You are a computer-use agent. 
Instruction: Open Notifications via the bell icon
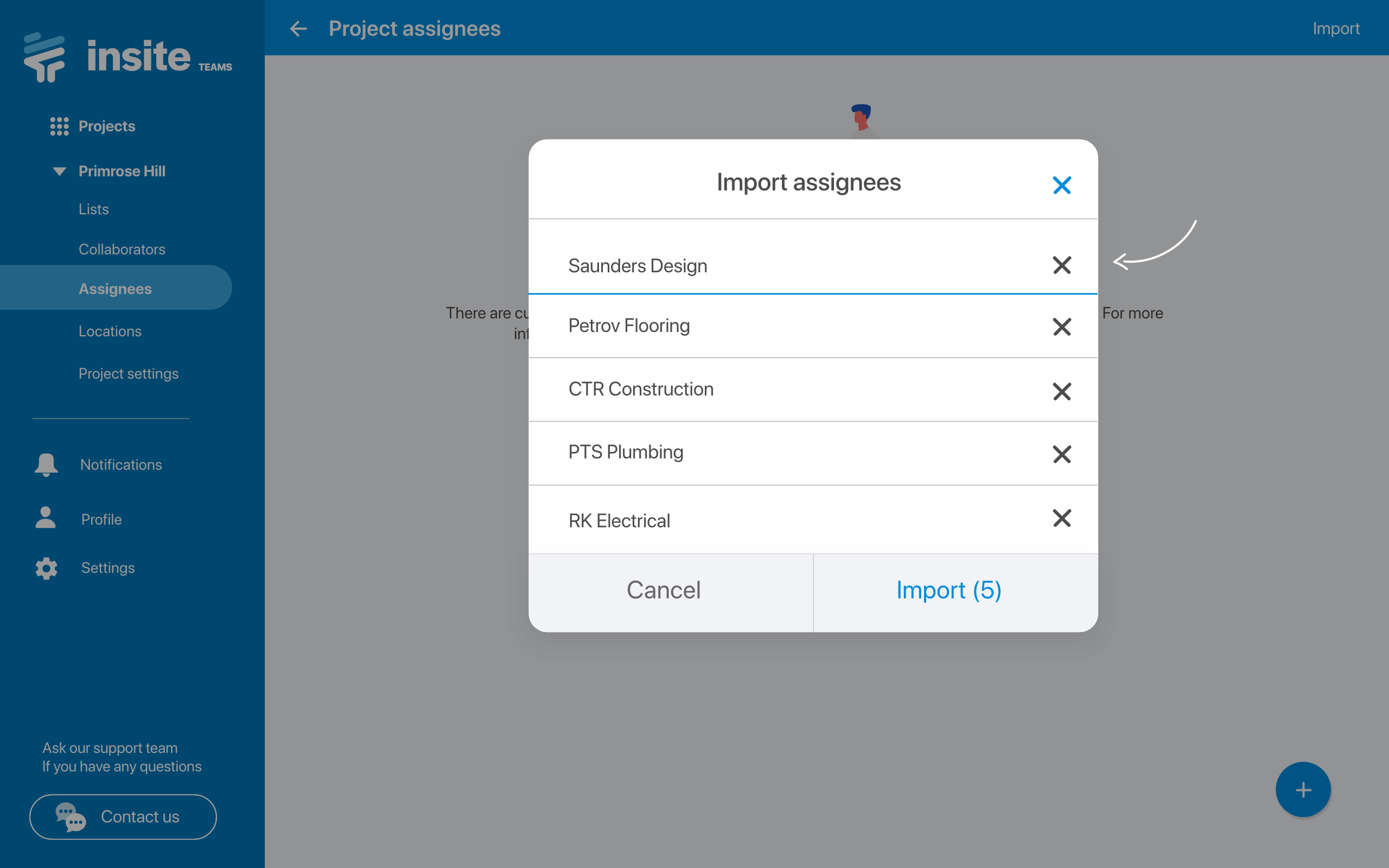[46, 464]
